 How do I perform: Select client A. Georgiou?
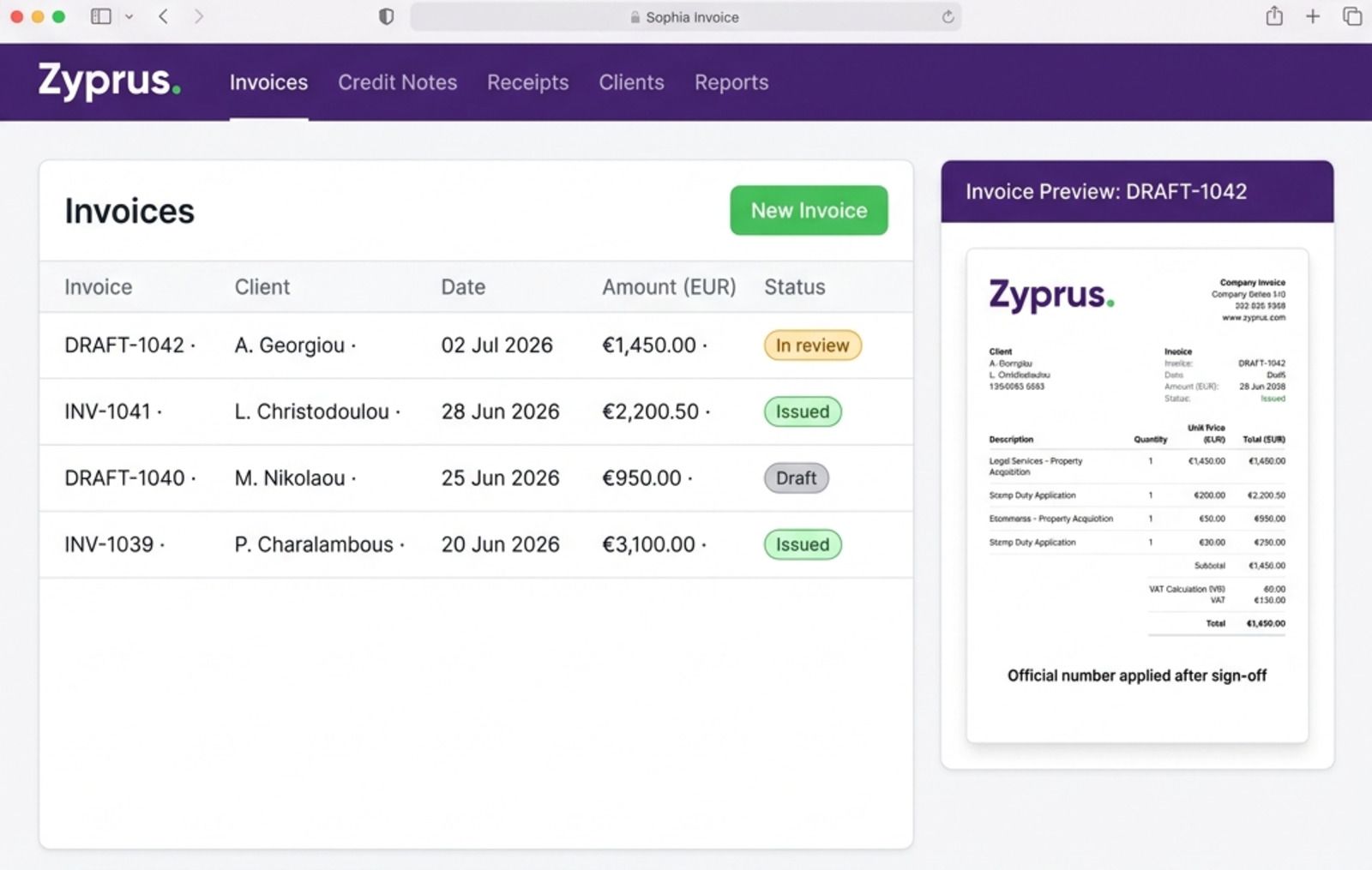pos(290,345)
